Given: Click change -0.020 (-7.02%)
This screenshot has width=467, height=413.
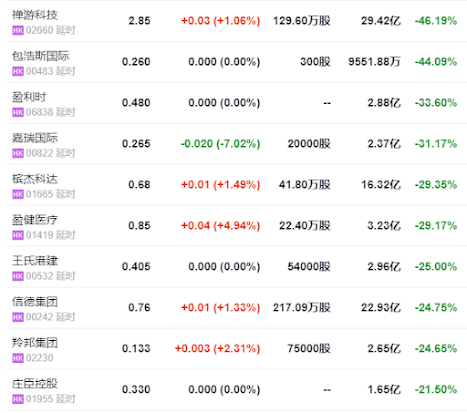Looking at the screenshot, I should pos(220,144).
